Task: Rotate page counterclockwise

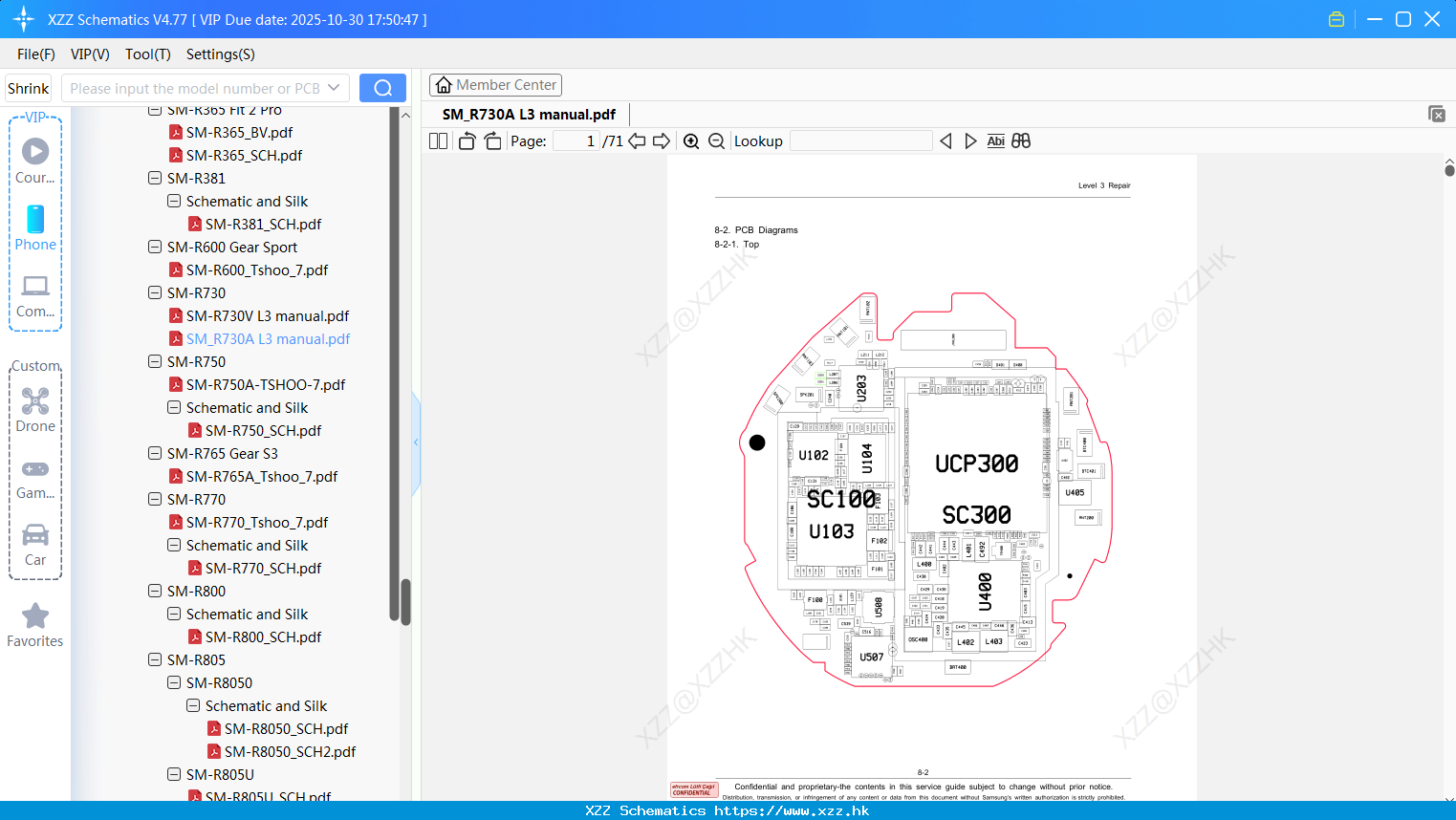Action: click(x=467, y=141)
